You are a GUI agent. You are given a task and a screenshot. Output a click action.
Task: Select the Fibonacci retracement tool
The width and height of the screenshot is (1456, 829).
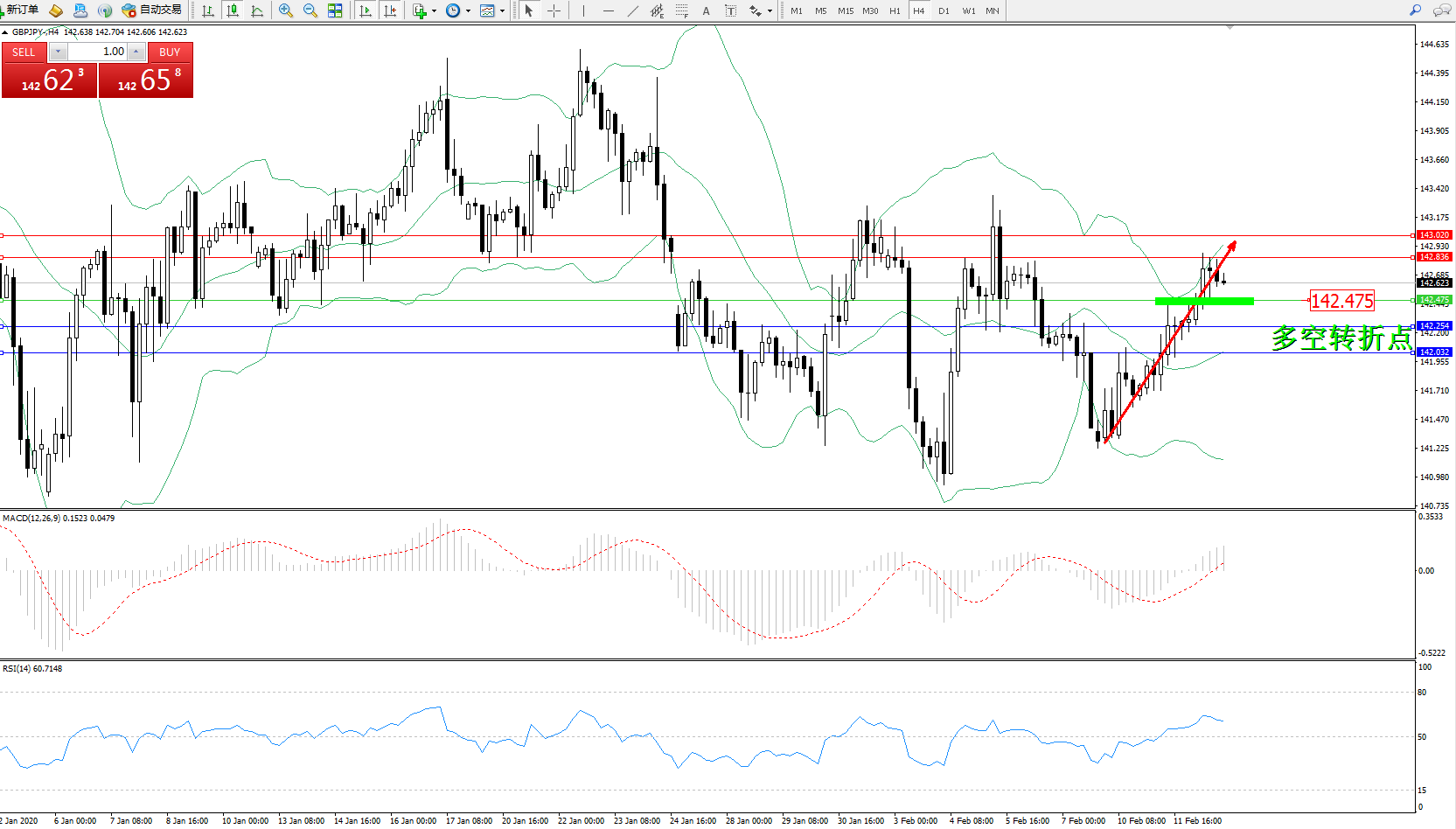[x=682, y=10]
